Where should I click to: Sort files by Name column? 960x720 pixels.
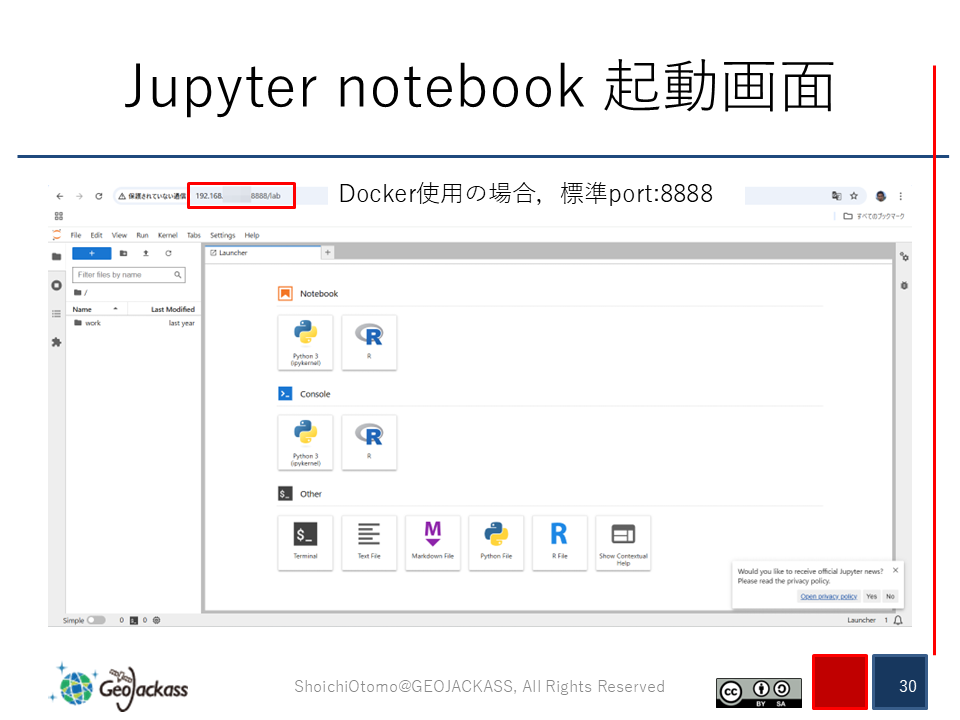coord(96,309)
